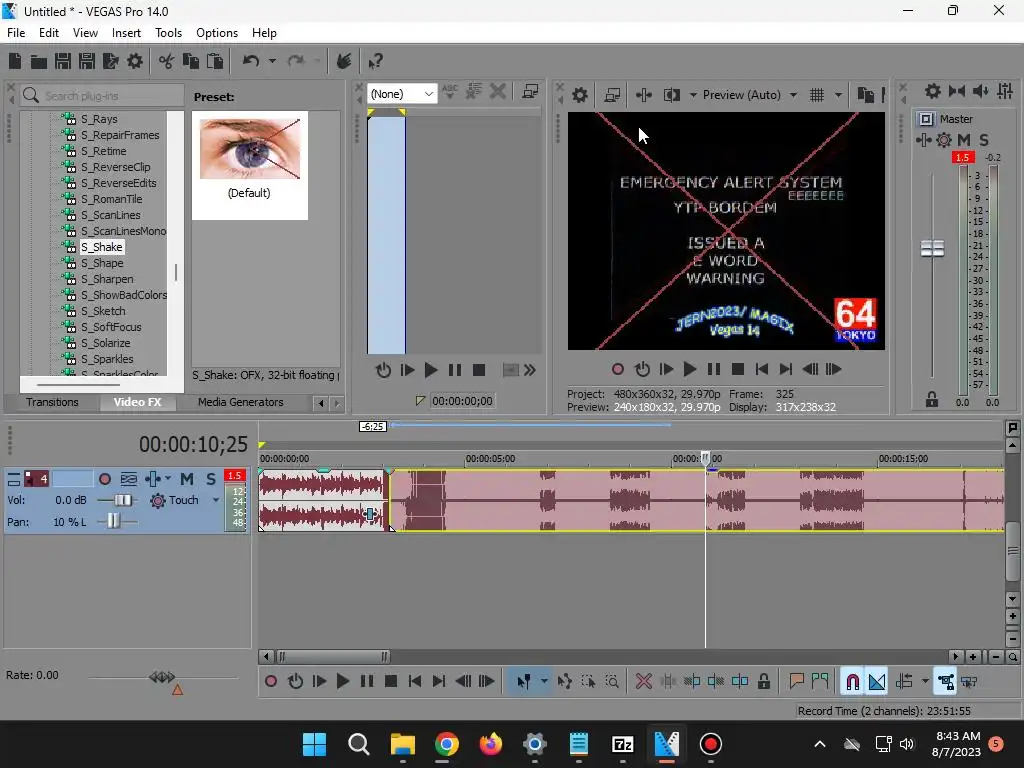This screenshot has width=1024, height=768.
Task: Click the Save project icon
Action: pos(63,61)
